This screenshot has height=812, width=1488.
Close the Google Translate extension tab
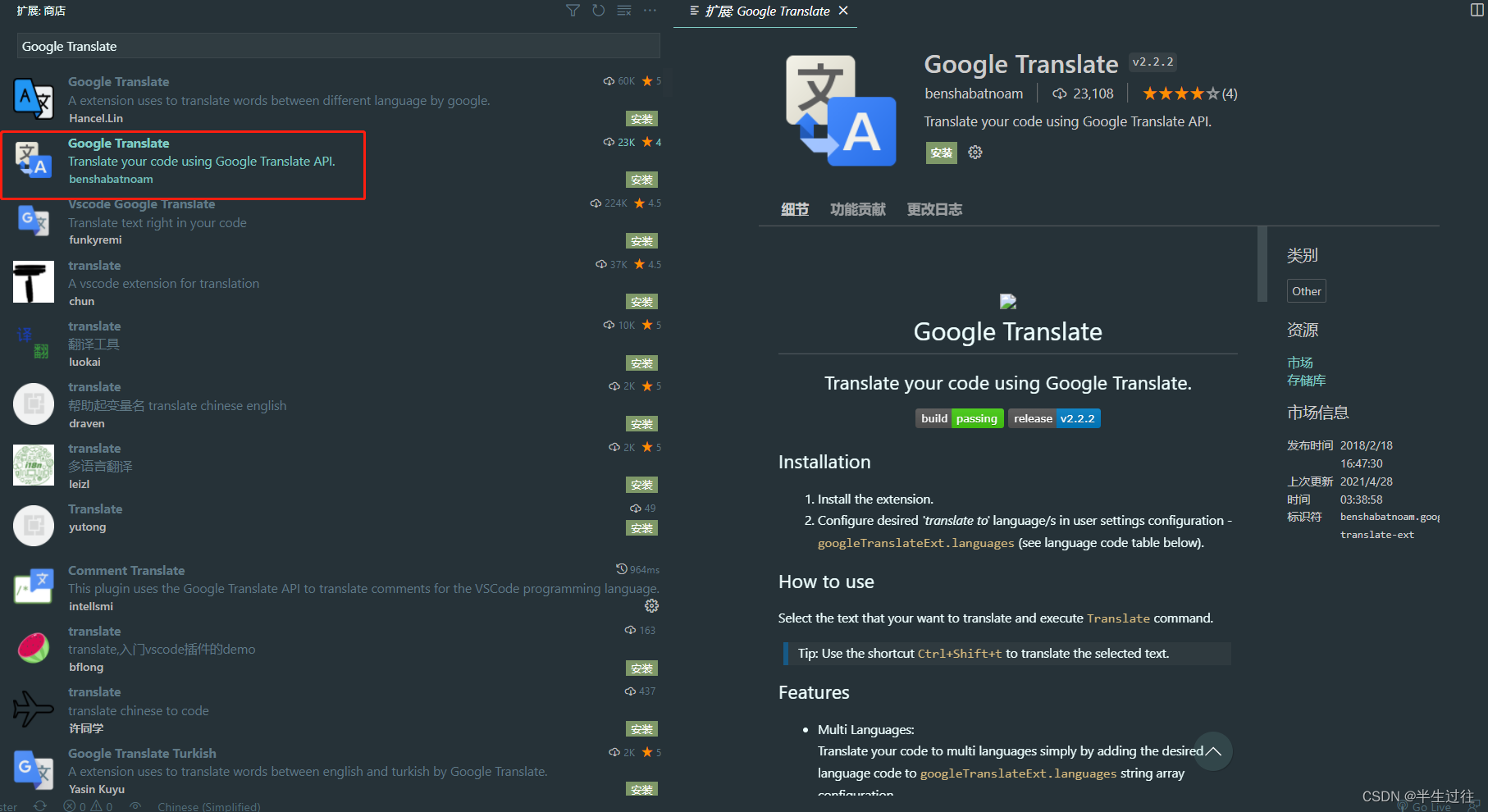point(843,11)
